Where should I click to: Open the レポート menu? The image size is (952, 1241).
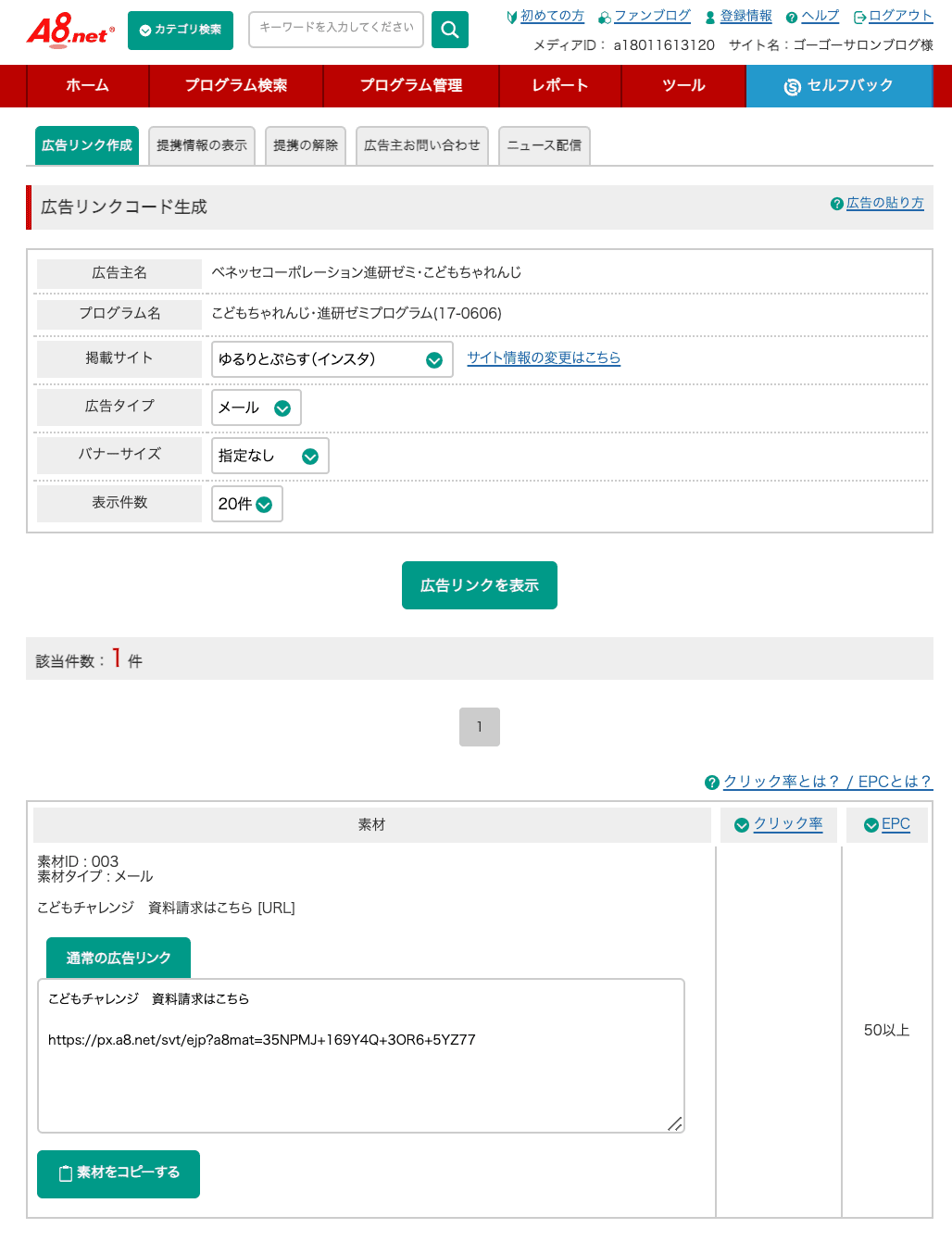click(560, 86)
